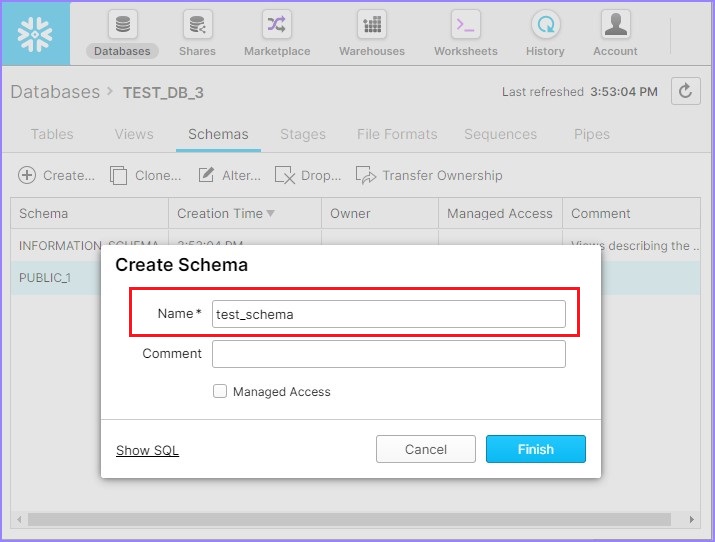Open the Databases icon in top navigation

point(122,26)
